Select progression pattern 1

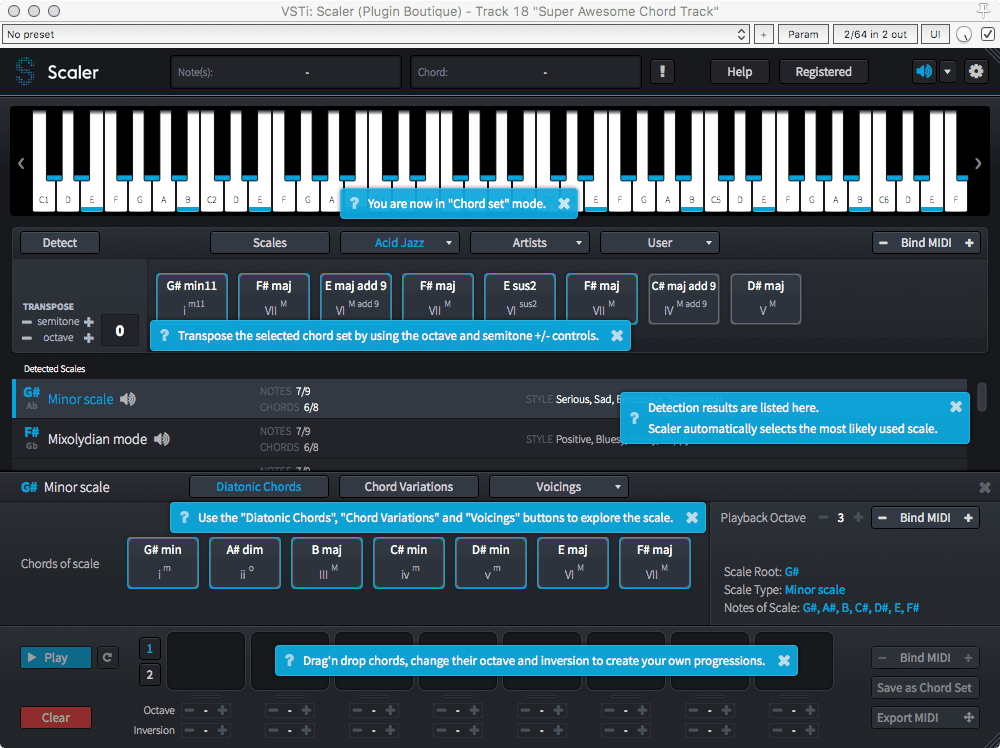point(149,648)
